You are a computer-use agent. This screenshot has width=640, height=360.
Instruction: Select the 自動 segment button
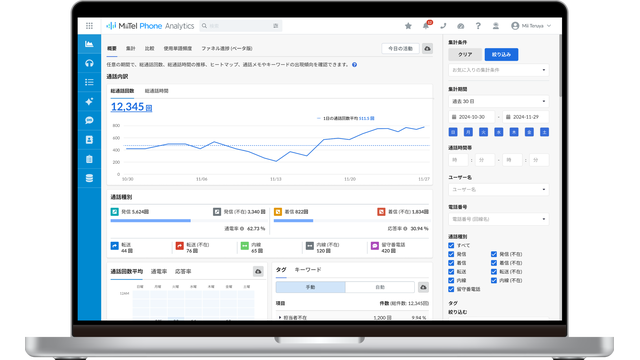pyautogui.click(x=380, y=287)
